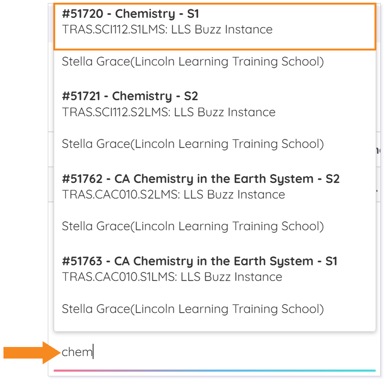The height and width of the screenshot is (384, 388).
Task: Click the gradient underline below the search input
Action: tap(215, 370)
